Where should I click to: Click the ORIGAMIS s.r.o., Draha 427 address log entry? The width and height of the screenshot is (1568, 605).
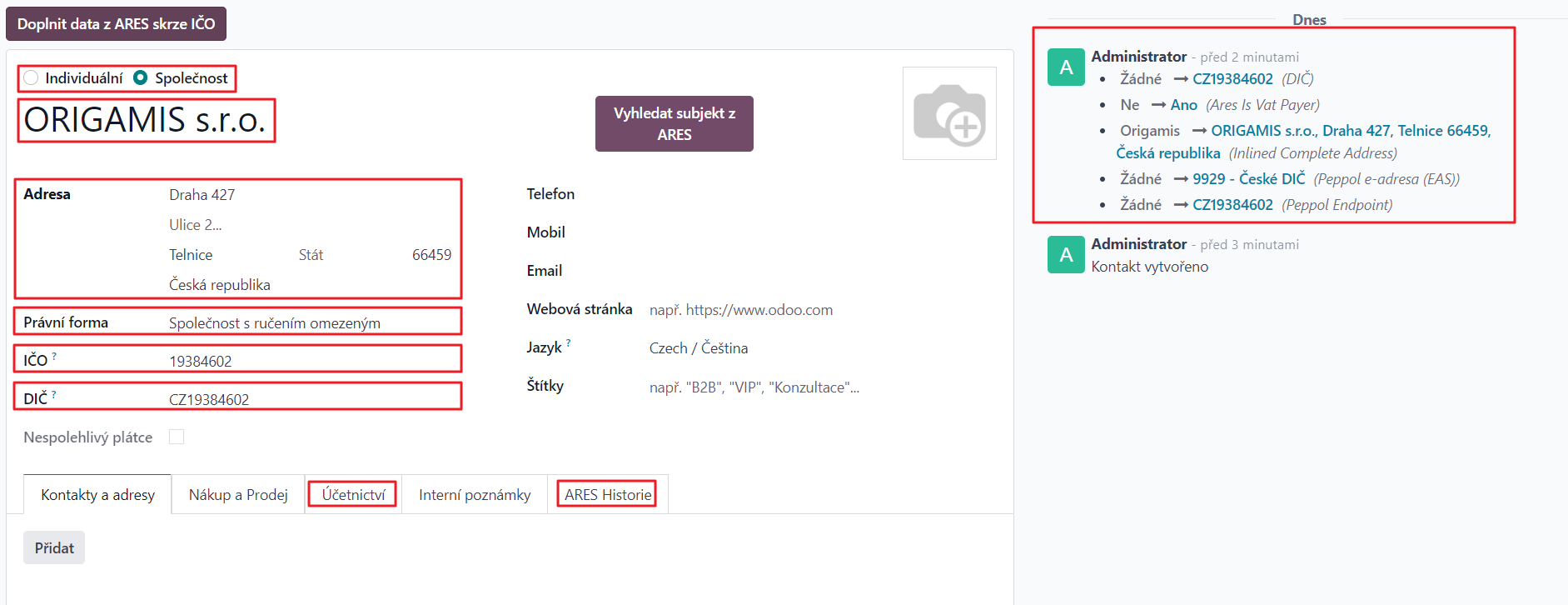pyautogui.click(x=1303, y=142)
